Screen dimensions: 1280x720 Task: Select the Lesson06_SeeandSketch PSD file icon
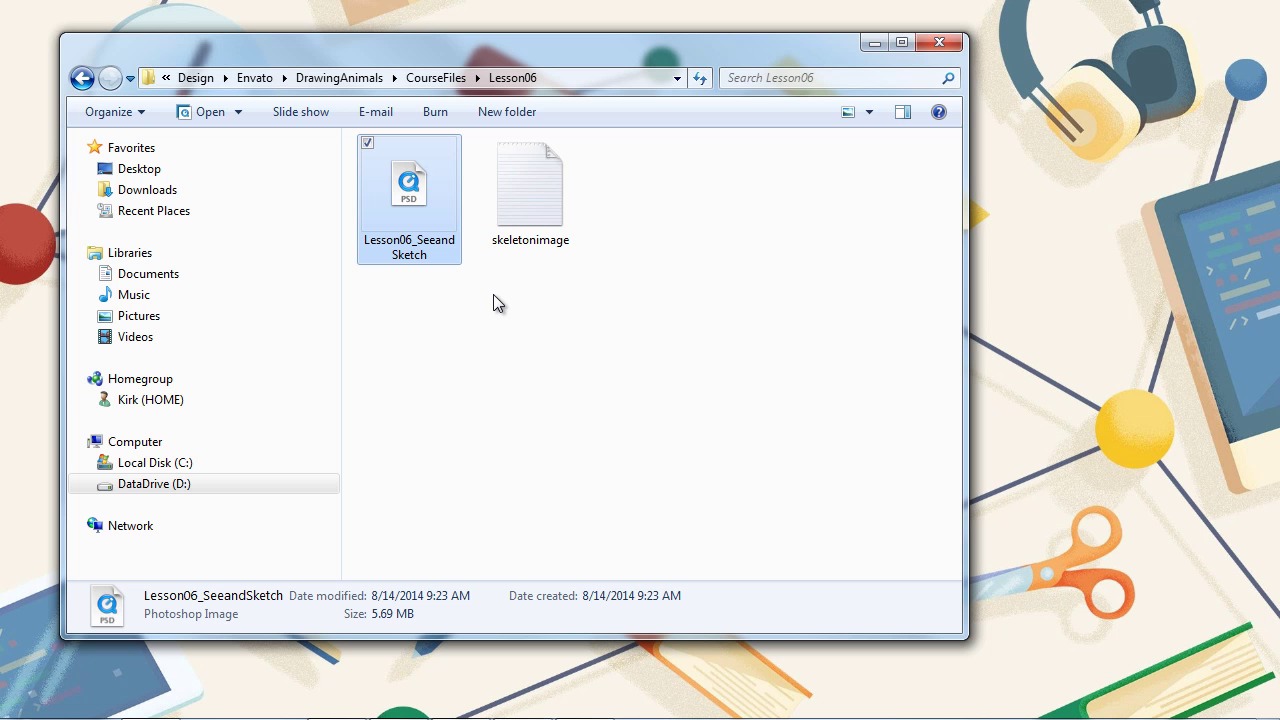click(409, 183)
